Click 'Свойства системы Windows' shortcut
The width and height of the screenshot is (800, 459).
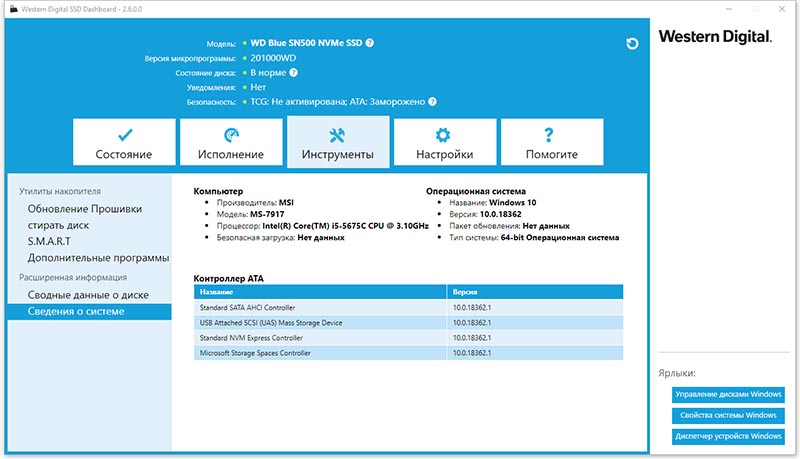(728, 415)
